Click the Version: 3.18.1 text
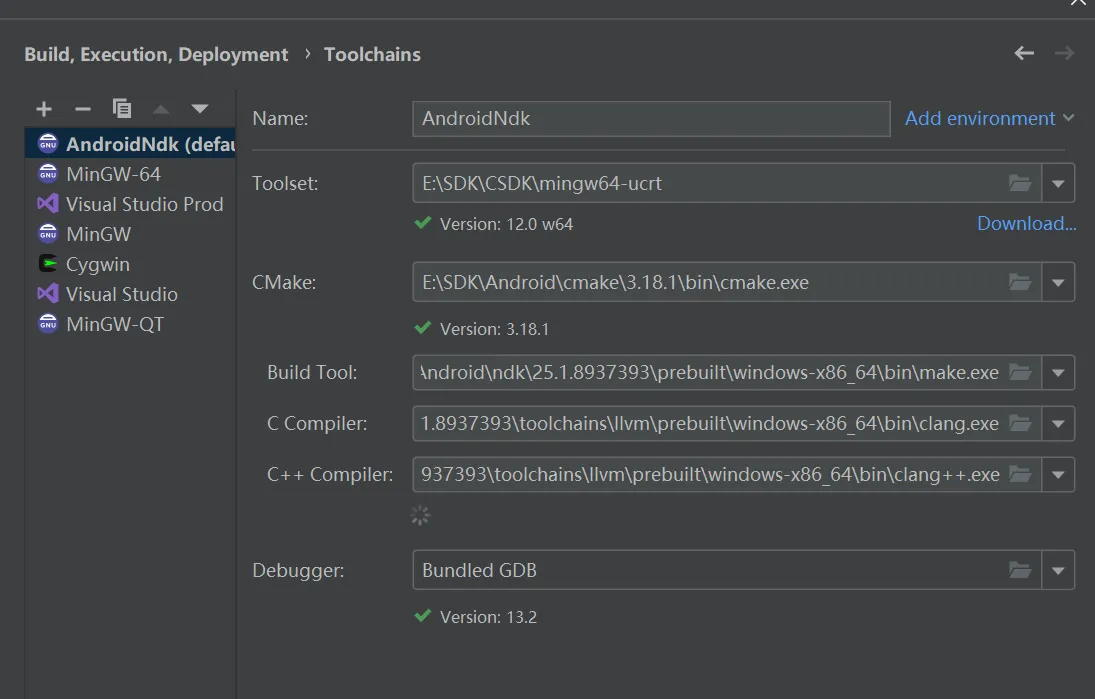Image resolution: width=1095 pixels, height=699 pixels. pyautogui.click(x=494, y=329)
